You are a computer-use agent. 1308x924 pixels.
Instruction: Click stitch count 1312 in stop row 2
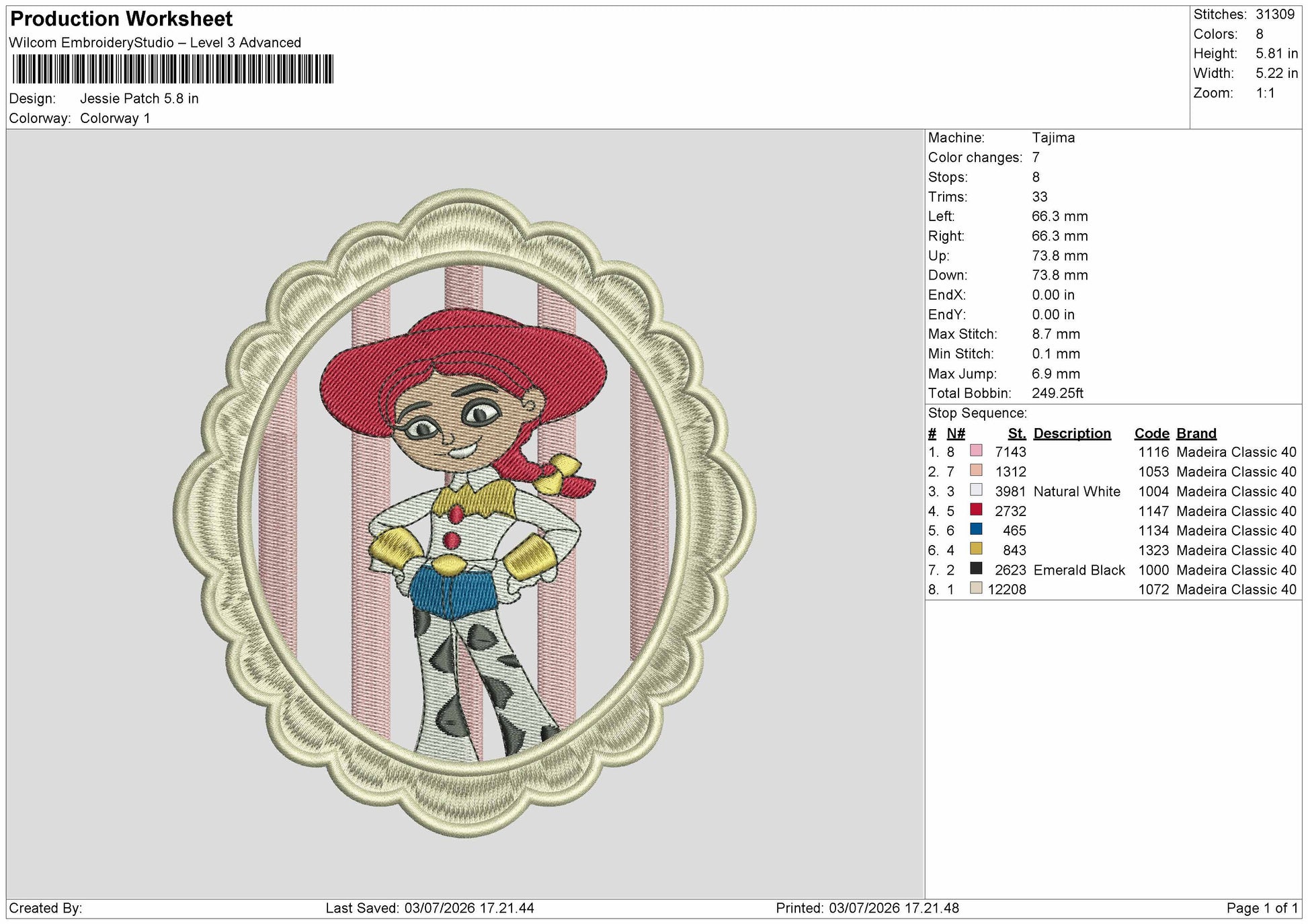tap(1010, 472)
